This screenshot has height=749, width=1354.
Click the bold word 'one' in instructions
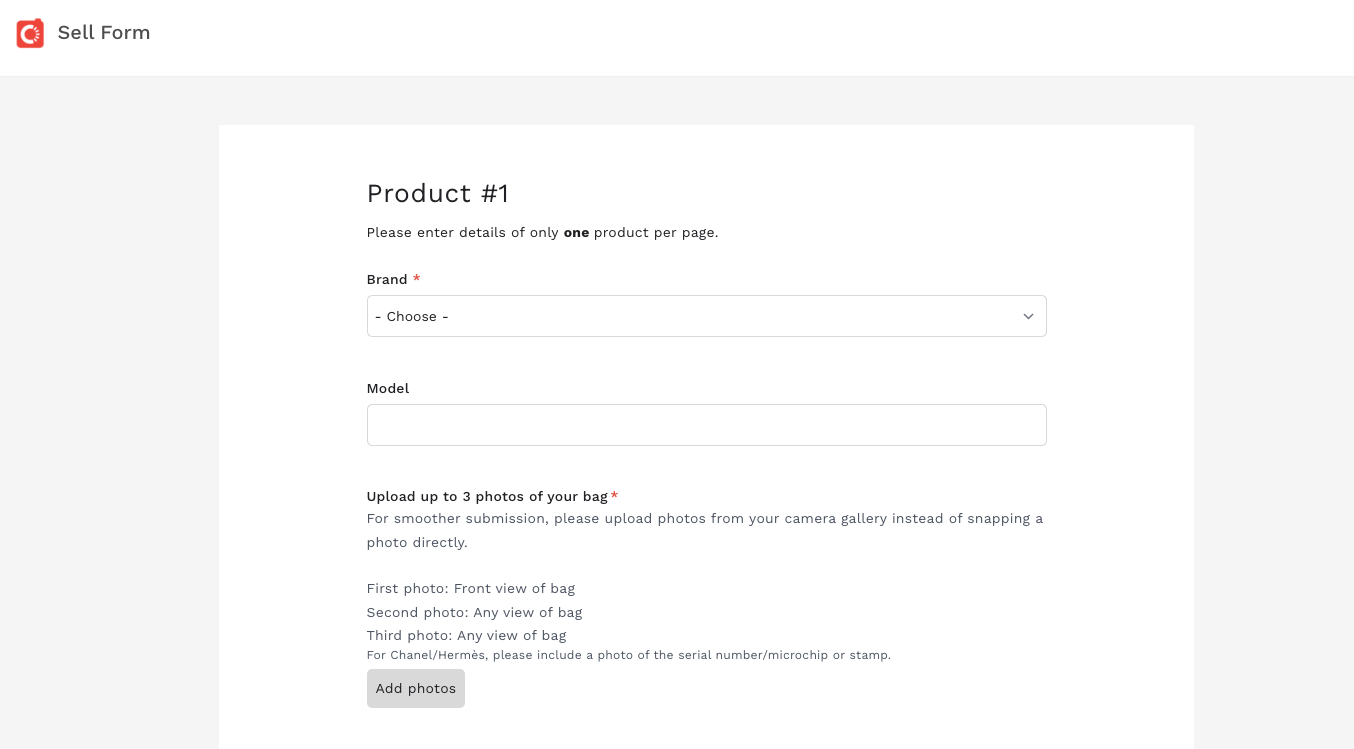coord(576,233)
